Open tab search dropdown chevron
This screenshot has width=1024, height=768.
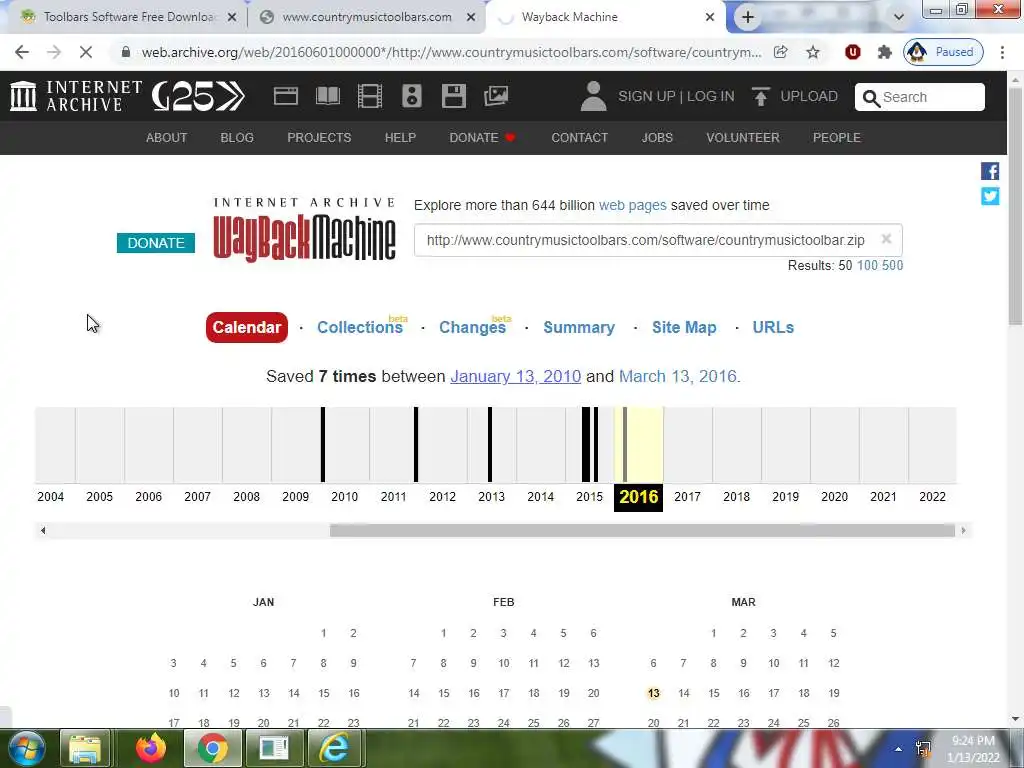[899, 18]
